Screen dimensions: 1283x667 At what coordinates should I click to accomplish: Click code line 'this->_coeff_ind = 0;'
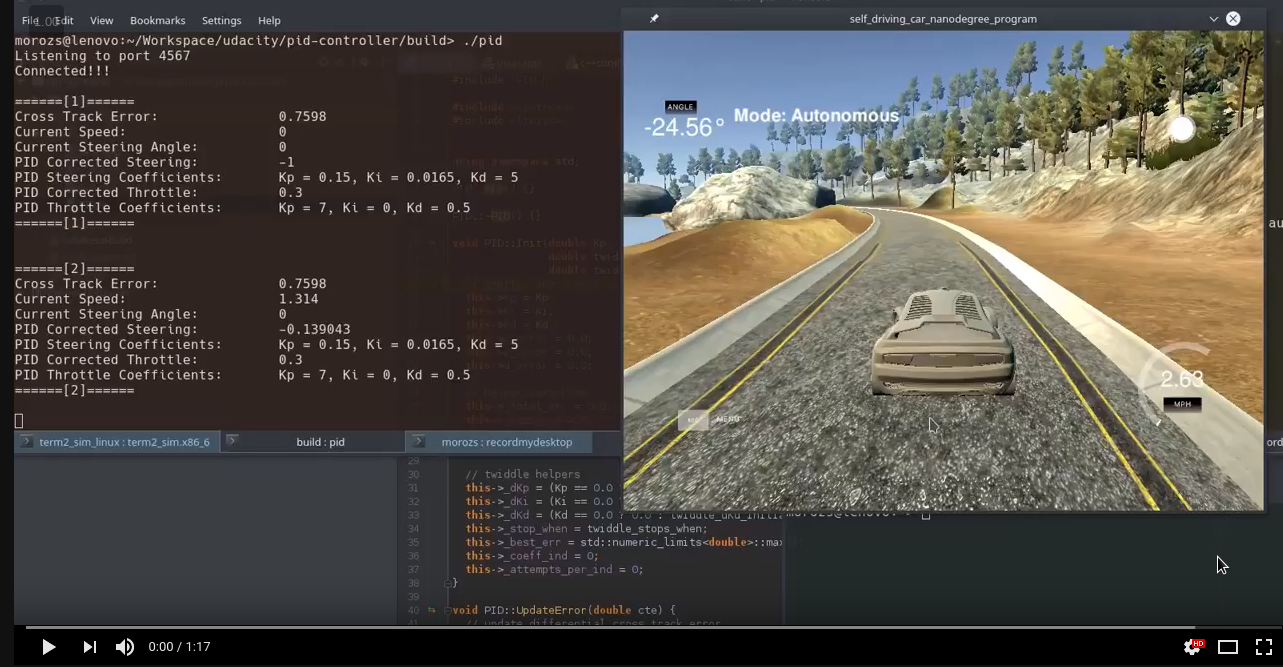click(531, 556)
